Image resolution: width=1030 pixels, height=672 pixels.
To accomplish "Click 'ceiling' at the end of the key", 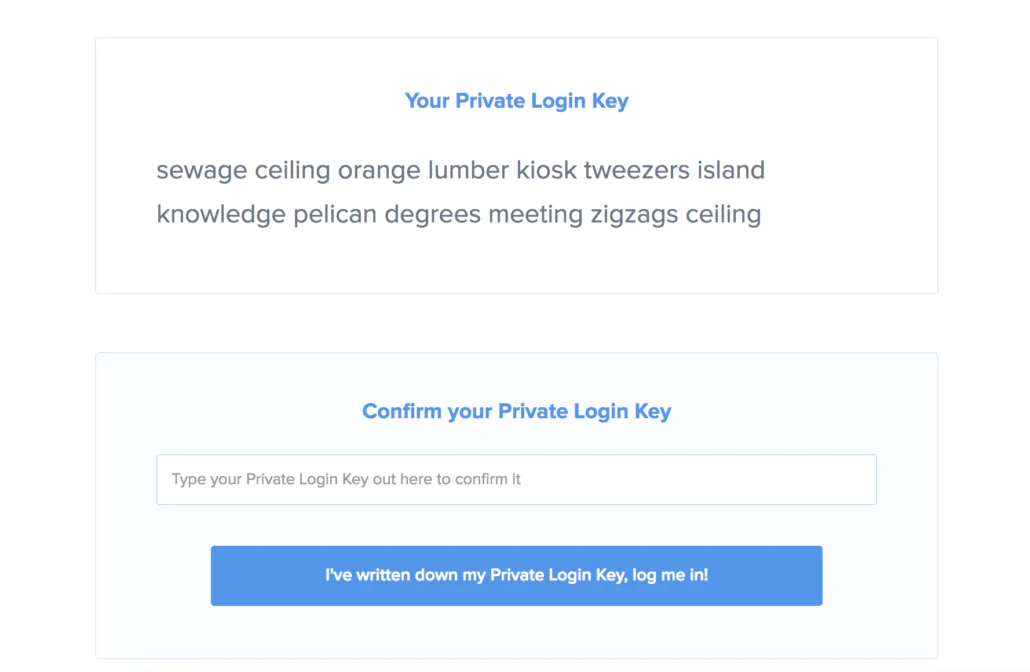I will tap(723, 215).
